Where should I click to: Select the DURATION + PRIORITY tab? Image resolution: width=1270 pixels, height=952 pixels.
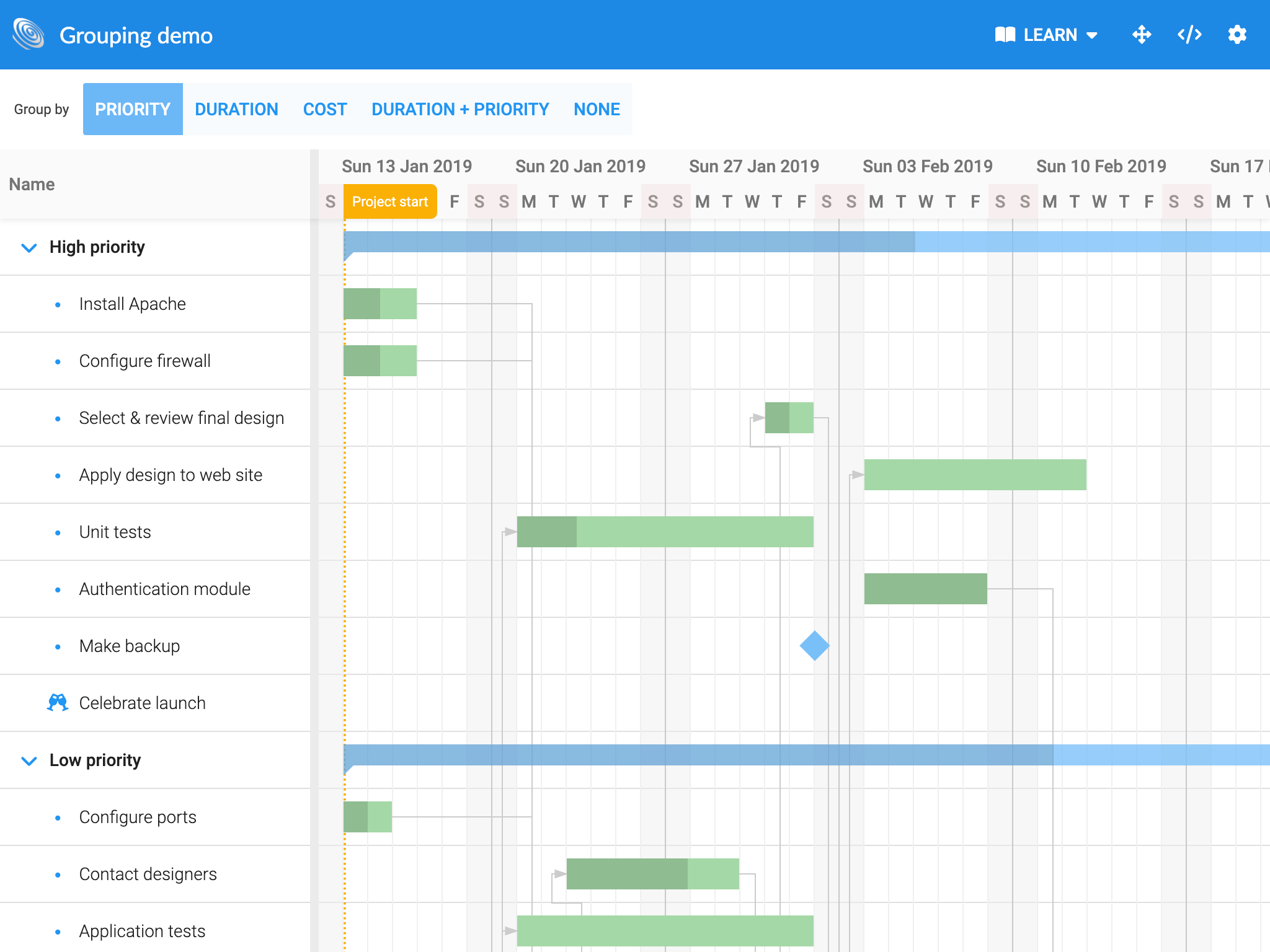[460, 109]
